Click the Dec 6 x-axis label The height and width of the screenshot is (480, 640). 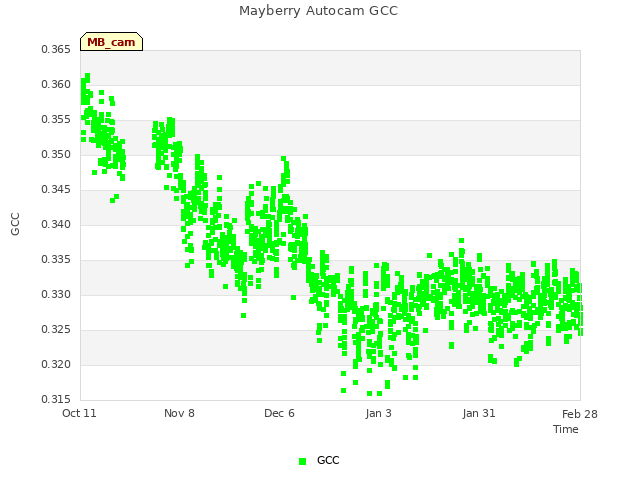279,413
